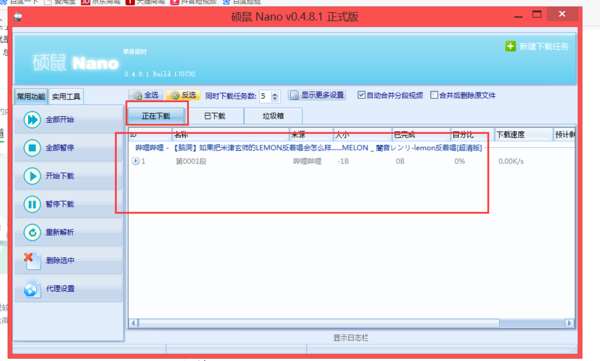Increase simultaneous download count stepper
Viewport: 600px width, 361px height.
[x=275, y=93]
